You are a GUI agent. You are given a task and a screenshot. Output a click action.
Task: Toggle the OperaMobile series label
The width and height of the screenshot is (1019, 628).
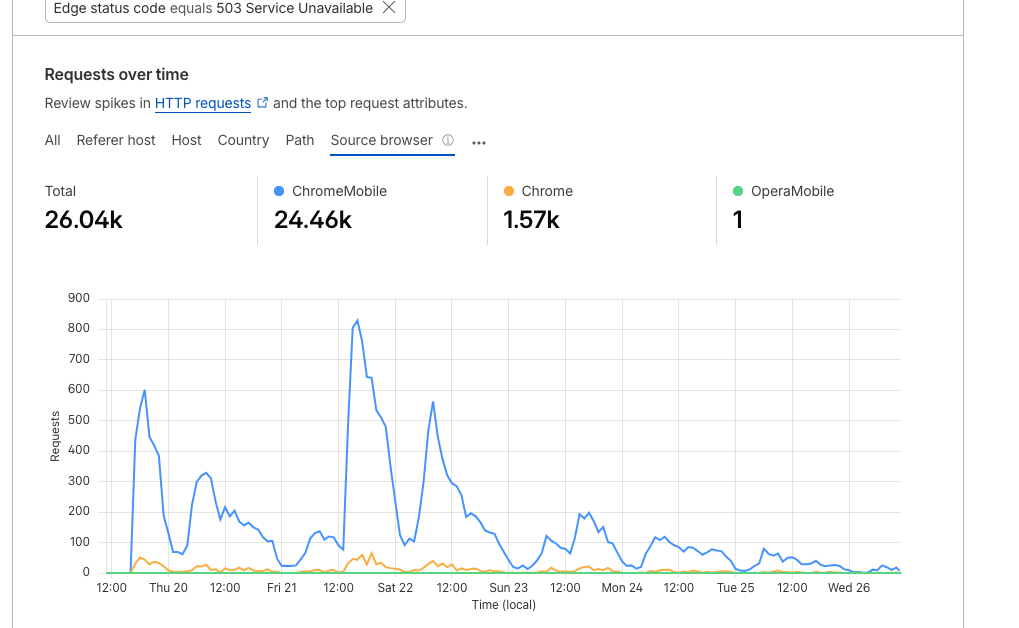tap(792, 191)
